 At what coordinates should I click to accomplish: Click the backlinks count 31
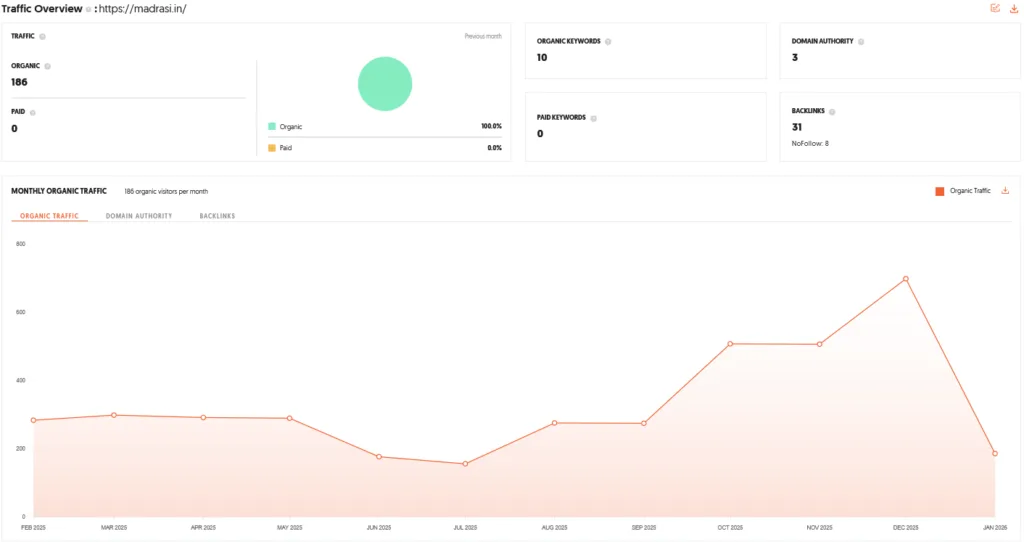pos(797,127)
